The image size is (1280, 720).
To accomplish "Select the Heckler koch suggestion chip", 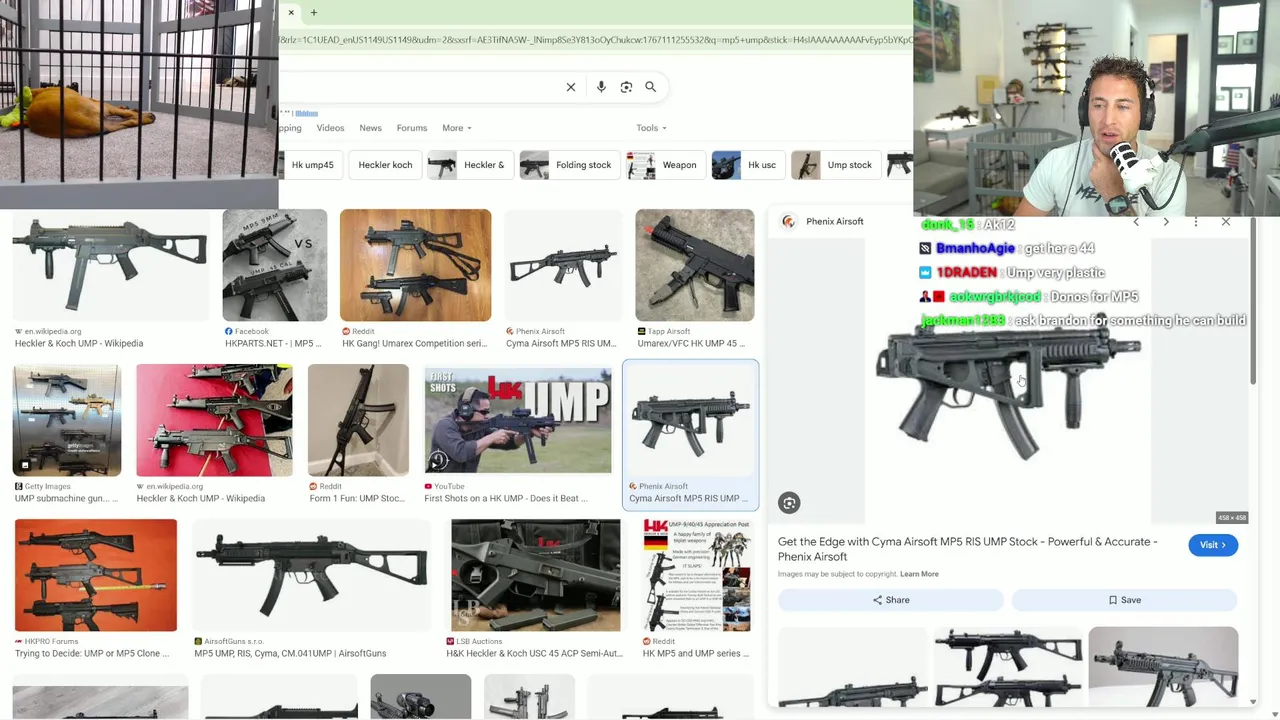I will (x=385, y=165).
